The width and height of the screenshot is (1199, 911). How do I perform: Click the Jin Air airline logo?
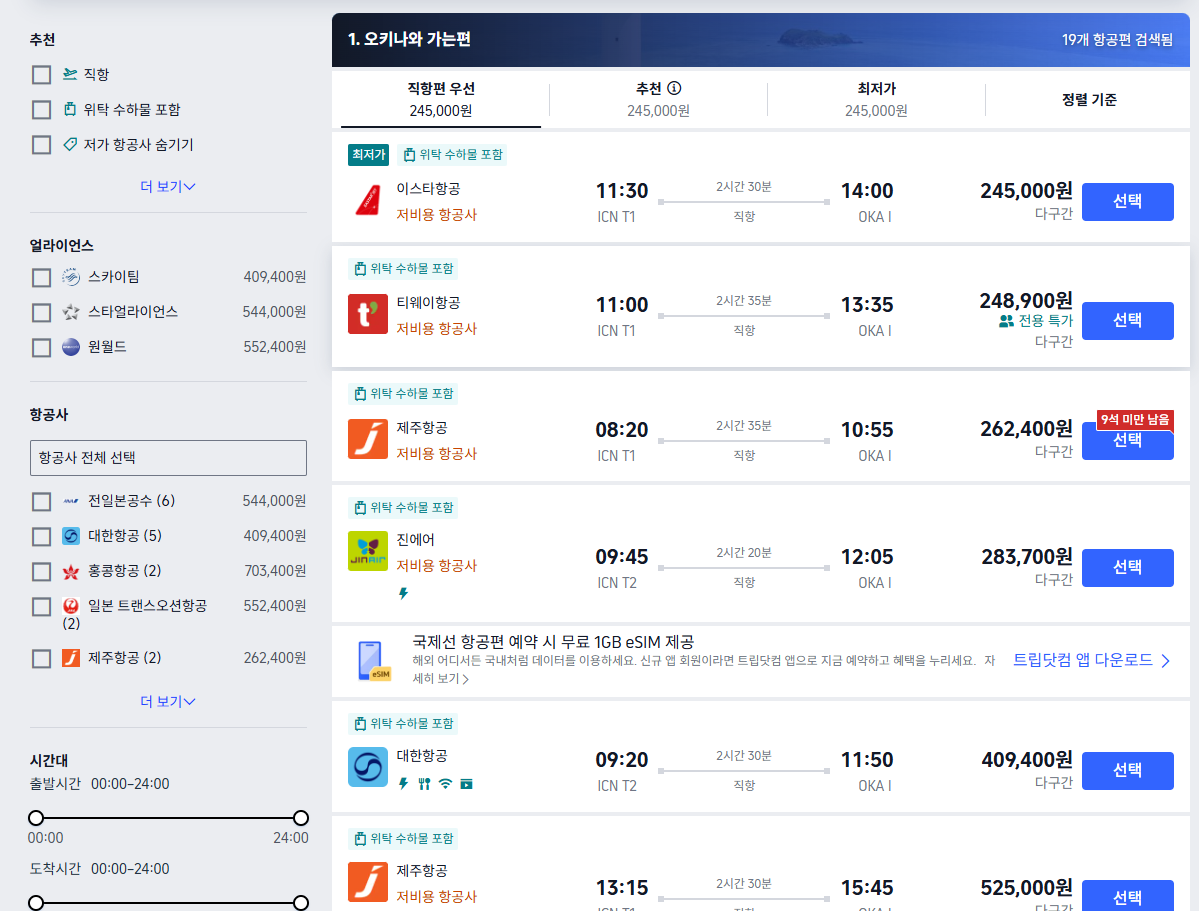pos(368,551)
